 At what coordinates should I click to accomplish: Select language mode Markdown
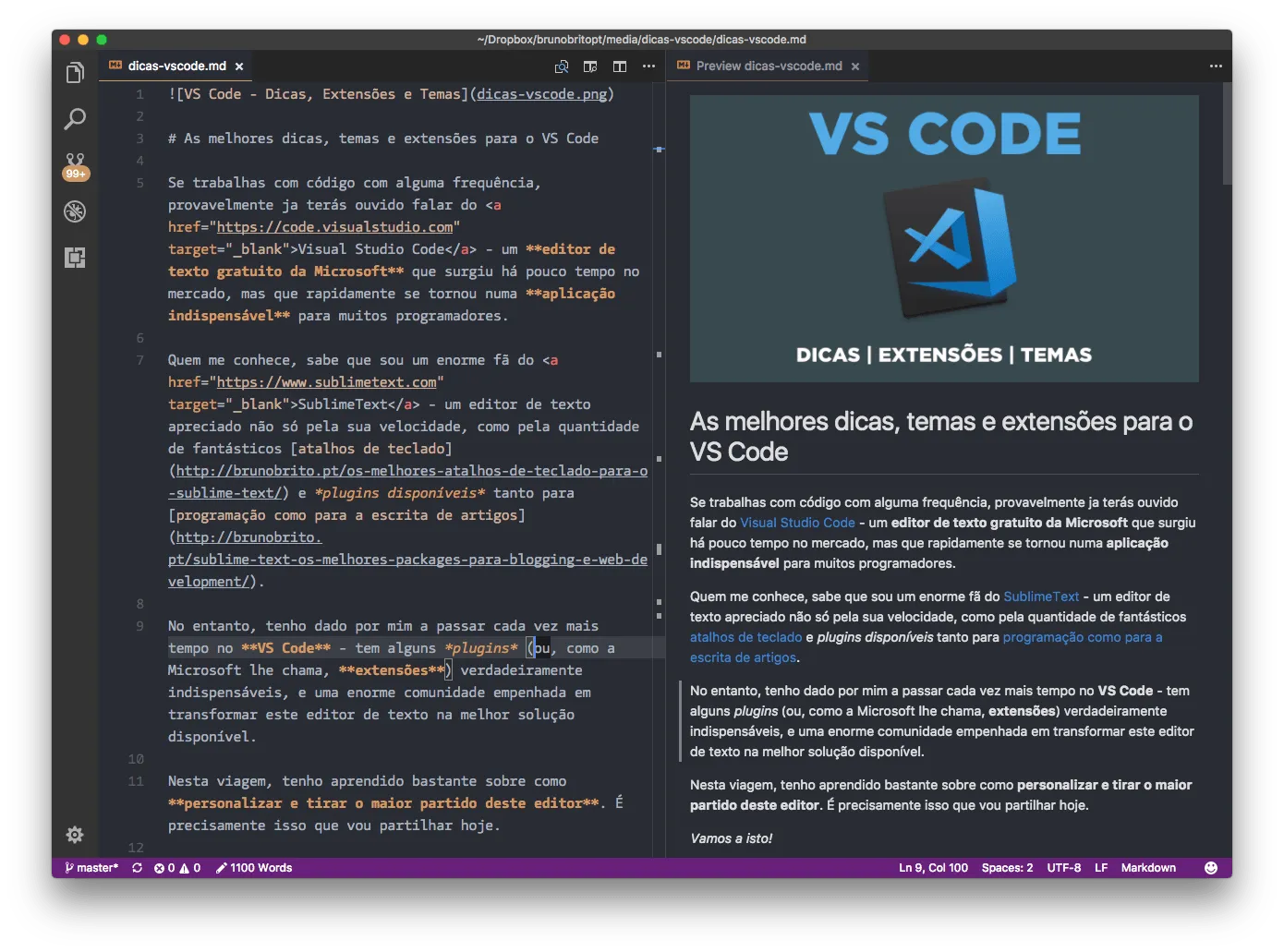coord(1148,868)
